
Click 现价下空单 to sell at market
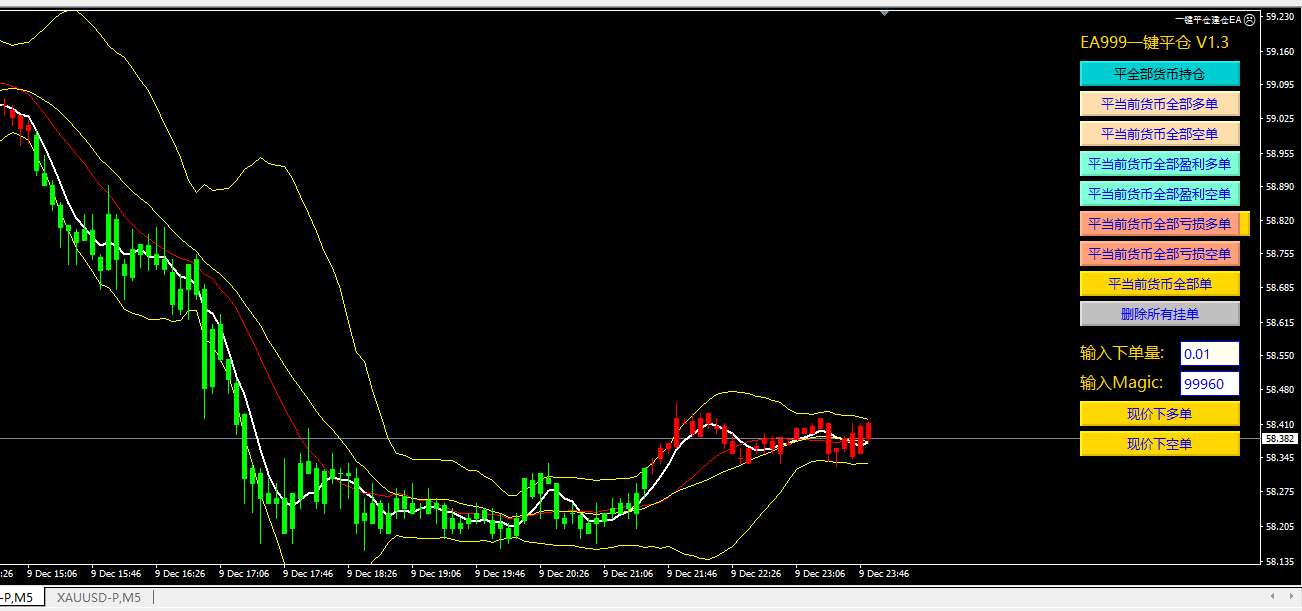[x=1160, y=444]
